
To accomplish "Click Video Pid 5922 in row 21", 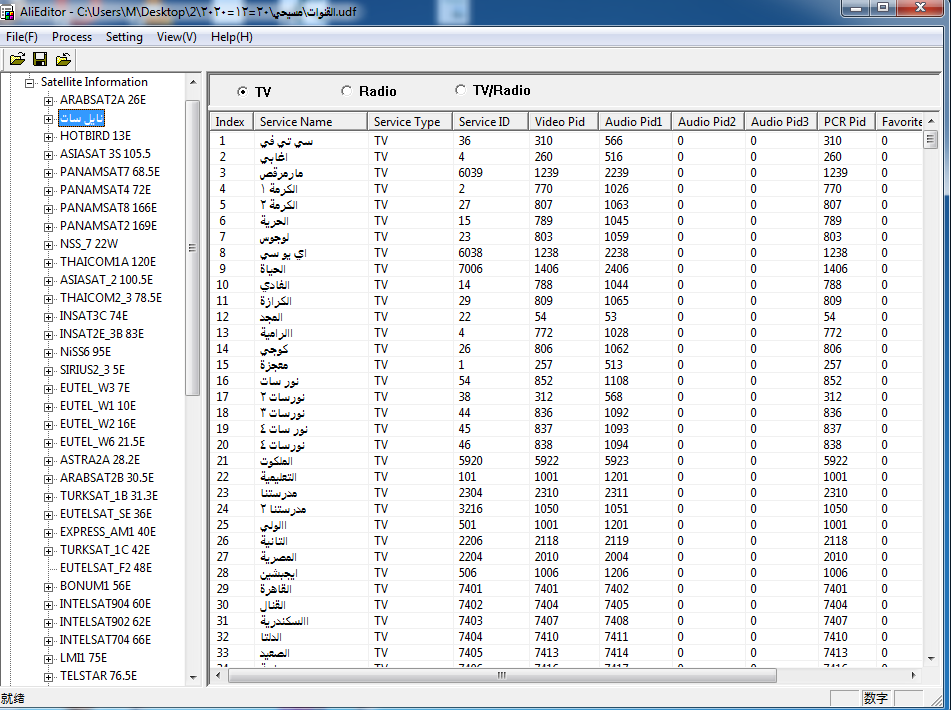I will (x=546, y=461).
